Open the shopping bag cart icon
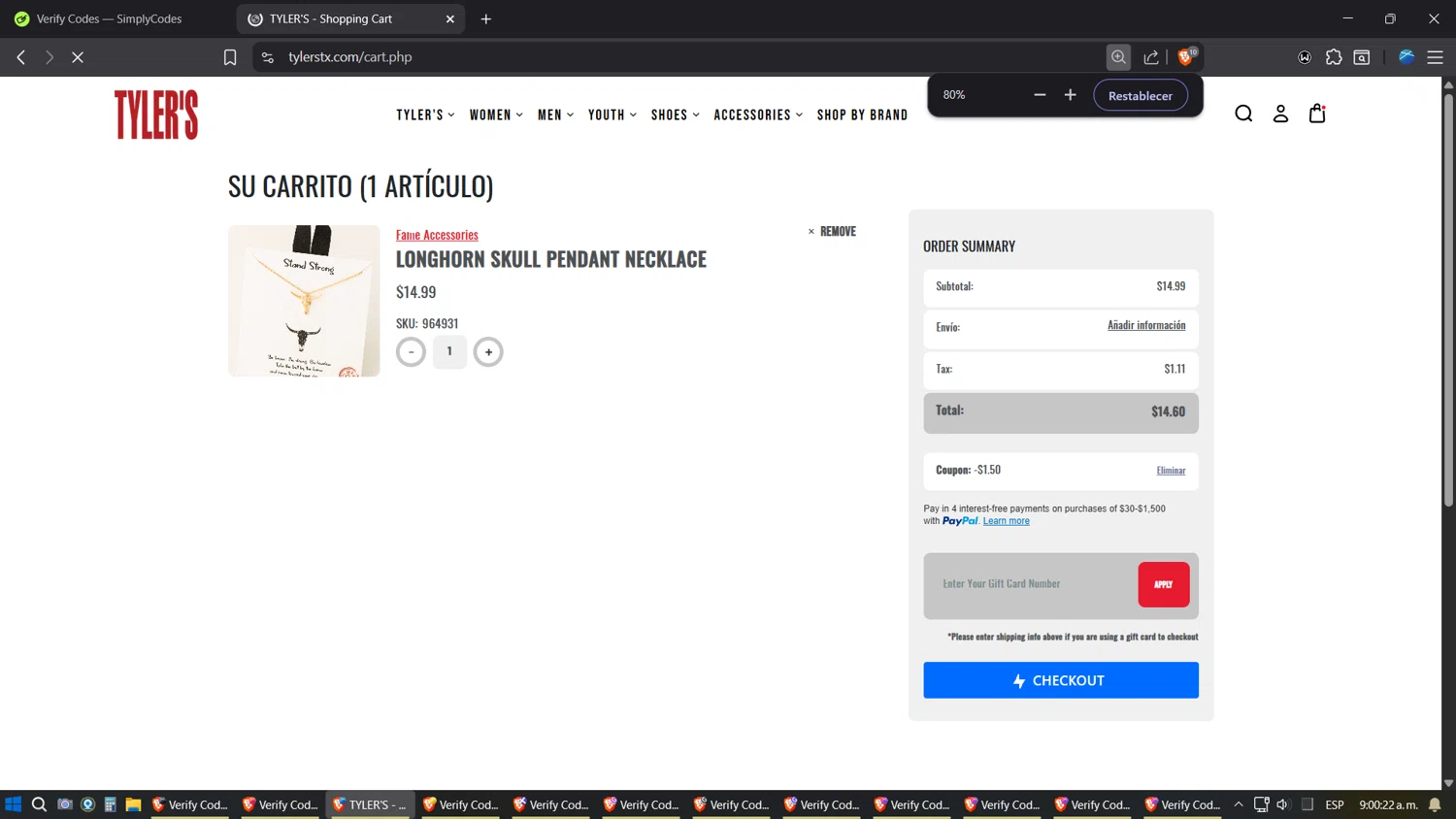The width and height of the screenshot is (1456, 819). pos(1317,114)
